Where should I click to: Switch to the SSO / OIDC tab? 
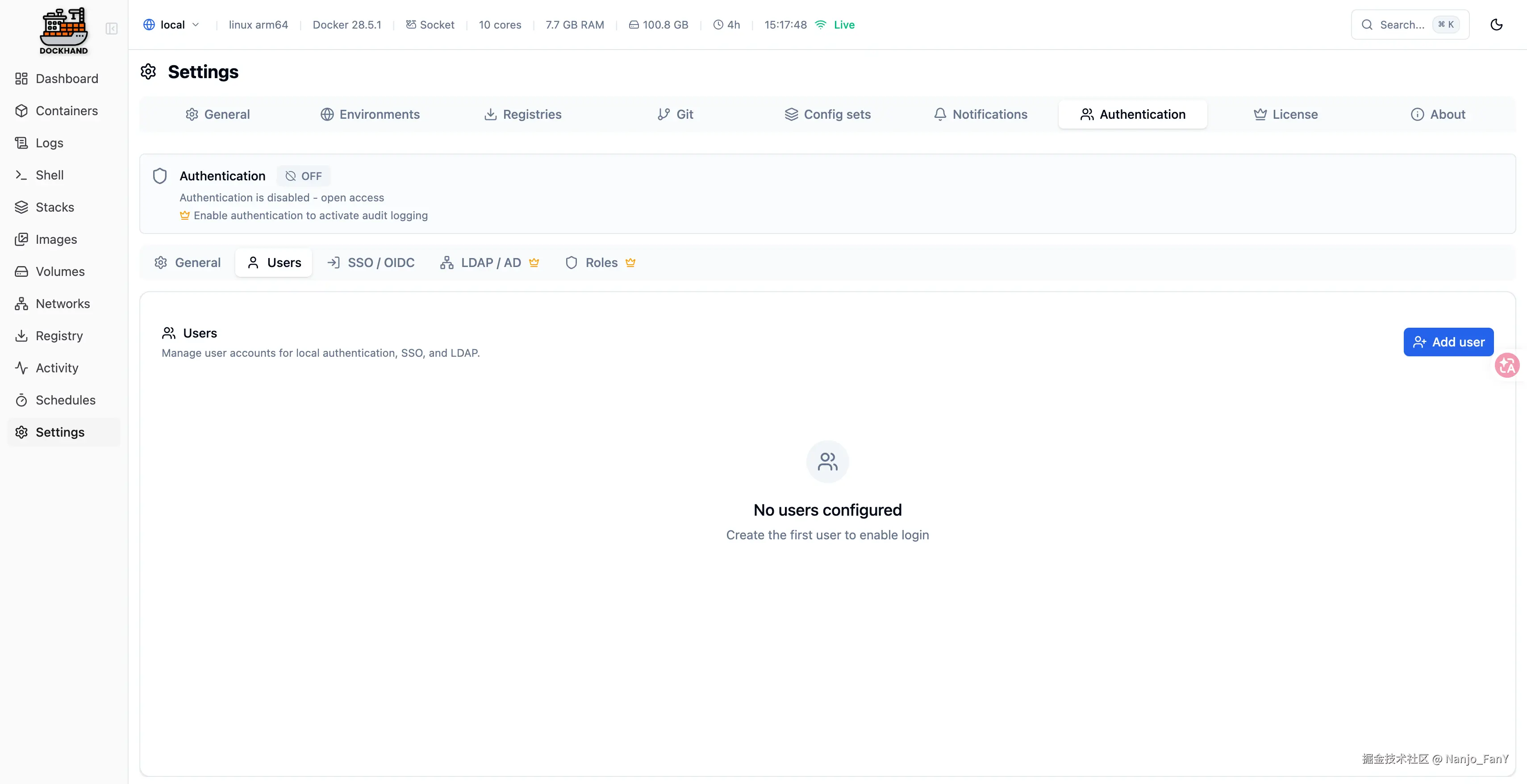tap(371, 263)
